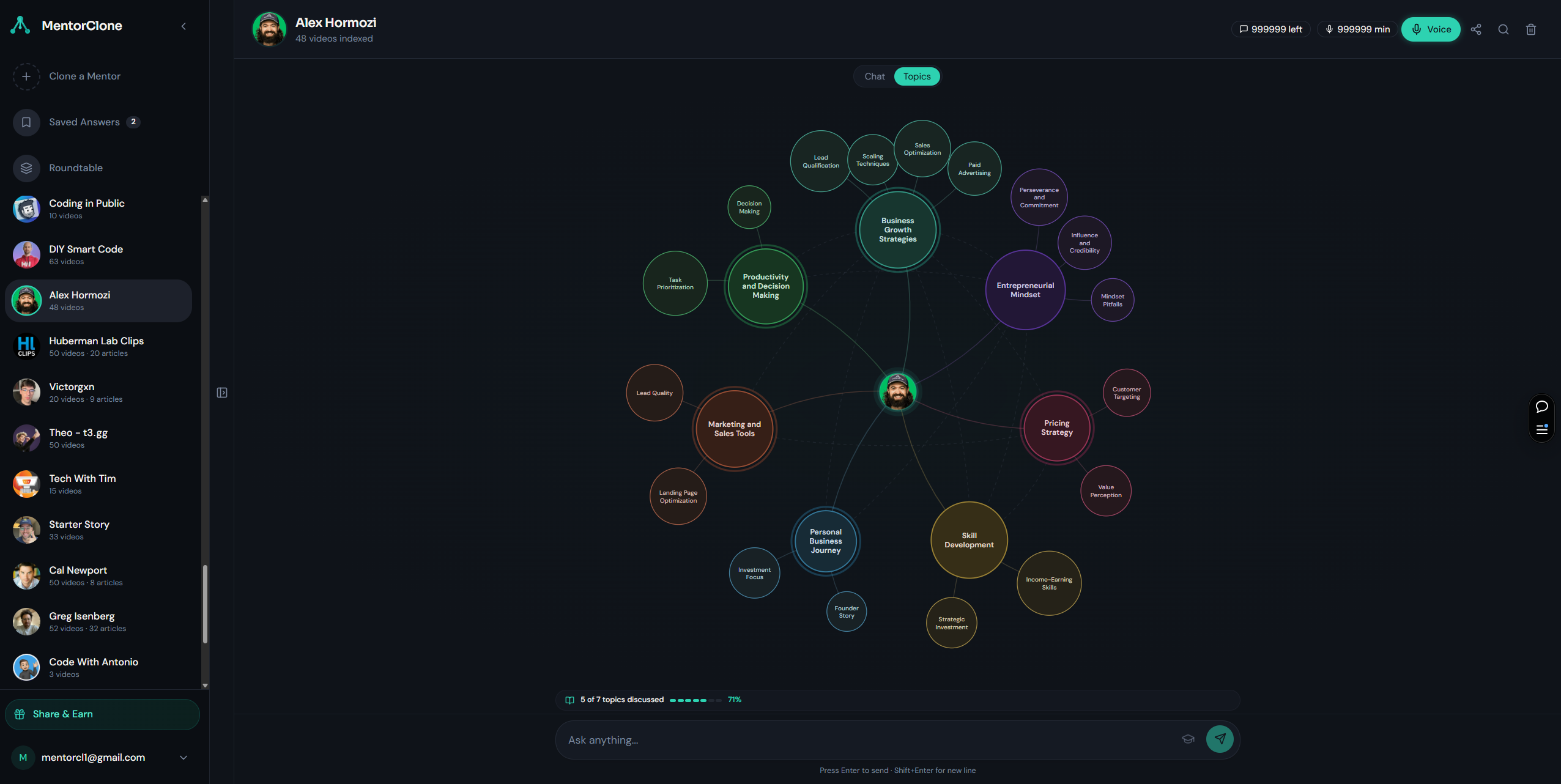
Task: Open Saved Answers from the sidebar
Action: tap(84, 122)
